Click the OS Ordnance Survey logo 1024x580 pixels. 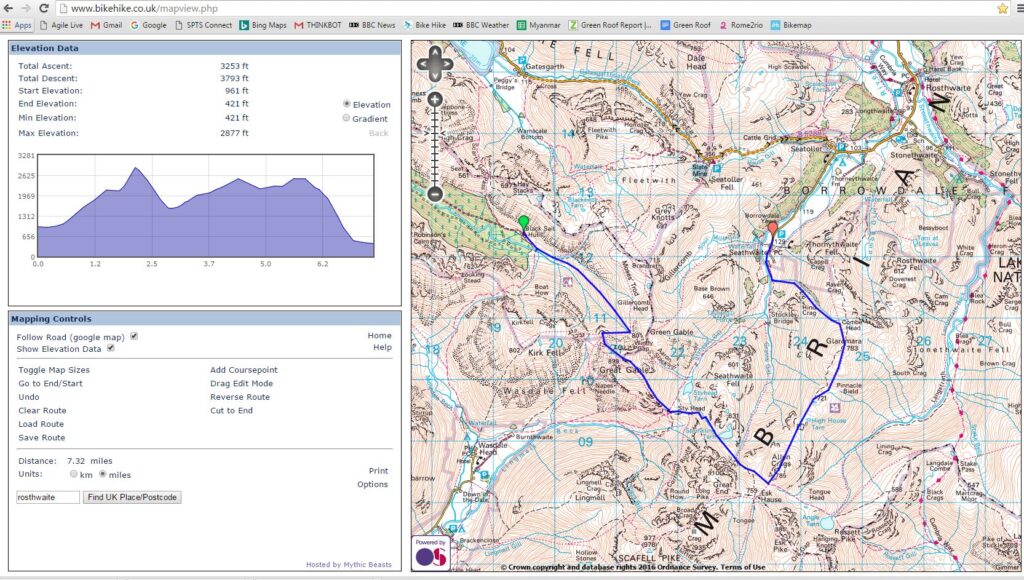pos(430,553)
